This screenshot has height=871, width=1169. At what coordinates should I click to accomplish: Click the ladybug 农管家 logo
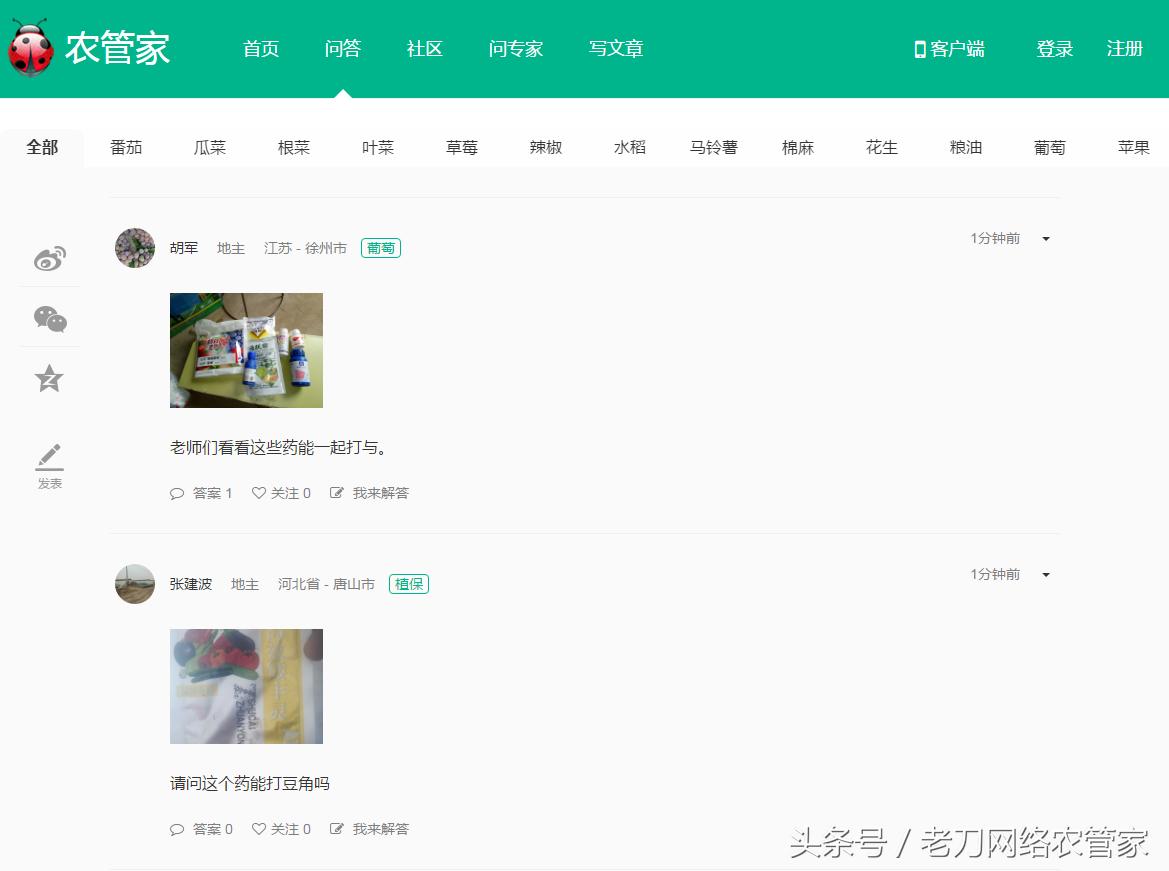coord(33,48)
